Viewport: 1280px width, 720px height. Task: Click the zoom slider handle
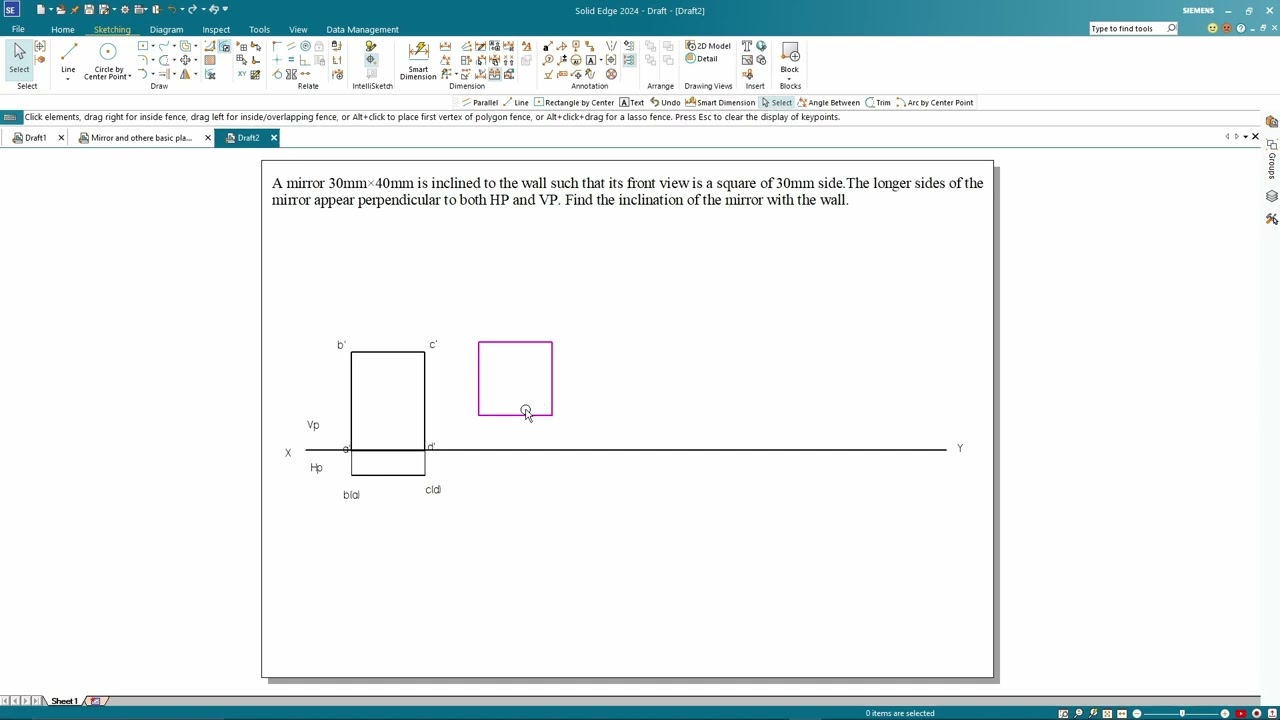pos(1182,713)
